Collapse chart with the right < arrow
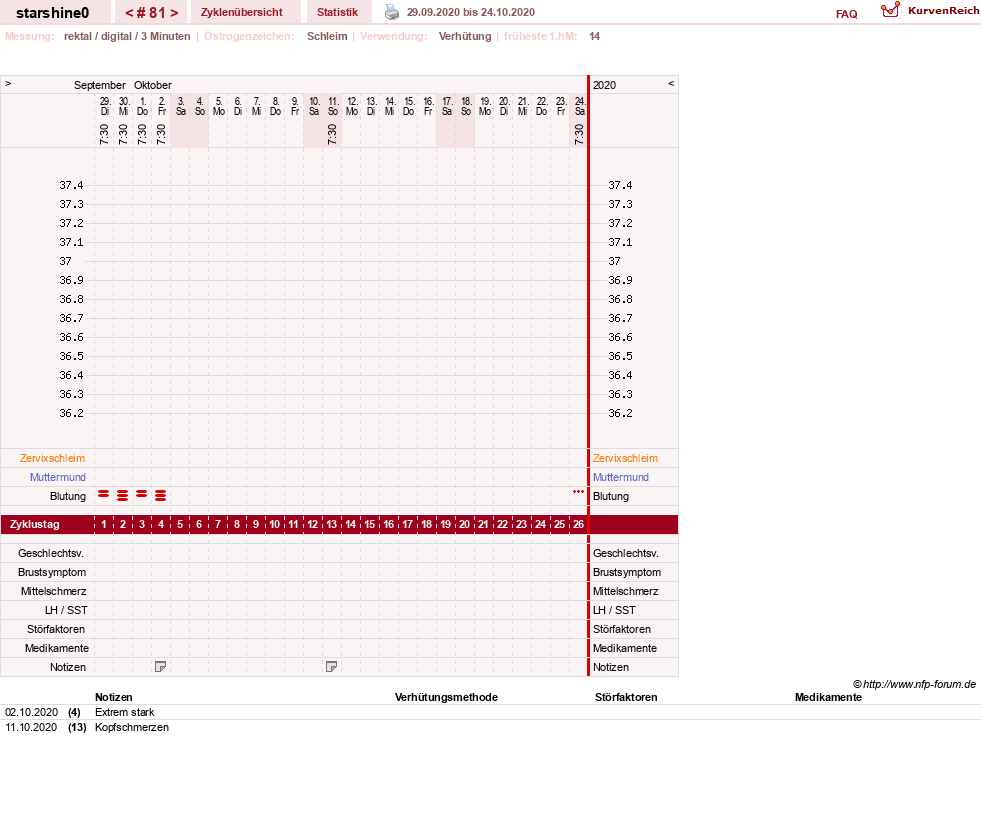The image size is (981, 836). pyautogui.click(x=671, y=83)
